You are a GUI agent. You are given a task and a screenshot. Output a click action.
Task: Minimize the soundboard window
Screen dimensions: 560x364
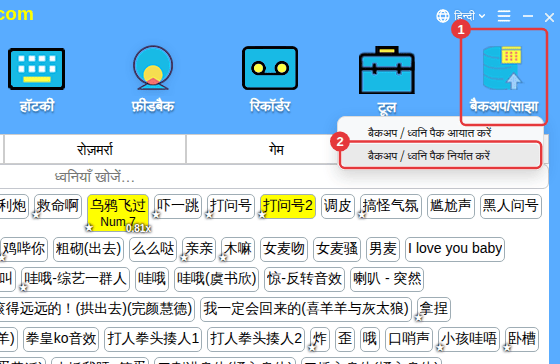click(528, 16)
